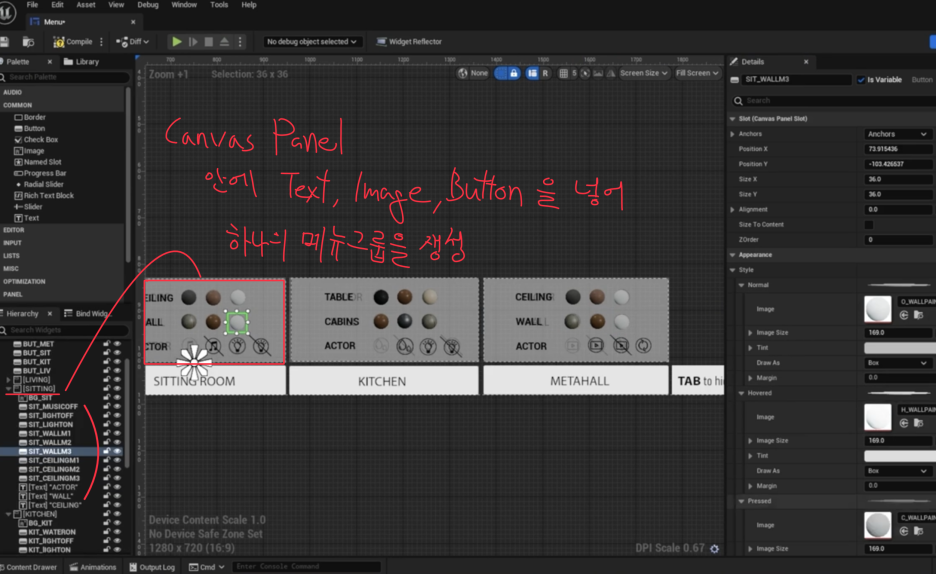Switch to the Library tab

coord(82,61)
